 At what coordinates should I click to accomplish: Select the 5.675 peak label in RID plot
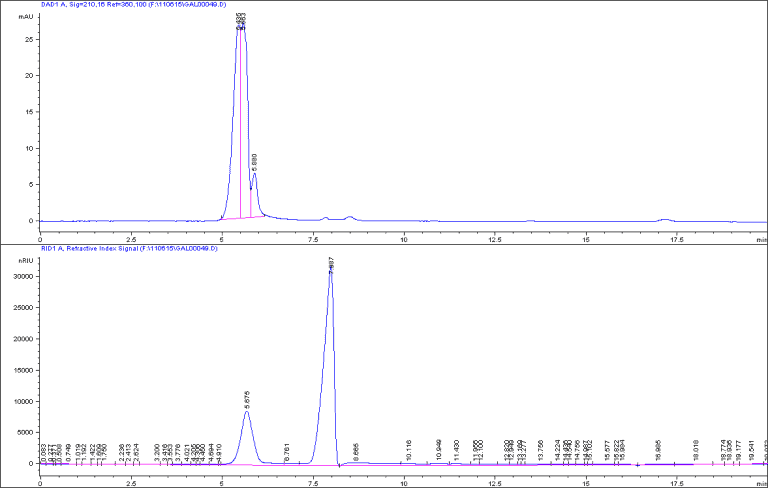tap(247, 399)
